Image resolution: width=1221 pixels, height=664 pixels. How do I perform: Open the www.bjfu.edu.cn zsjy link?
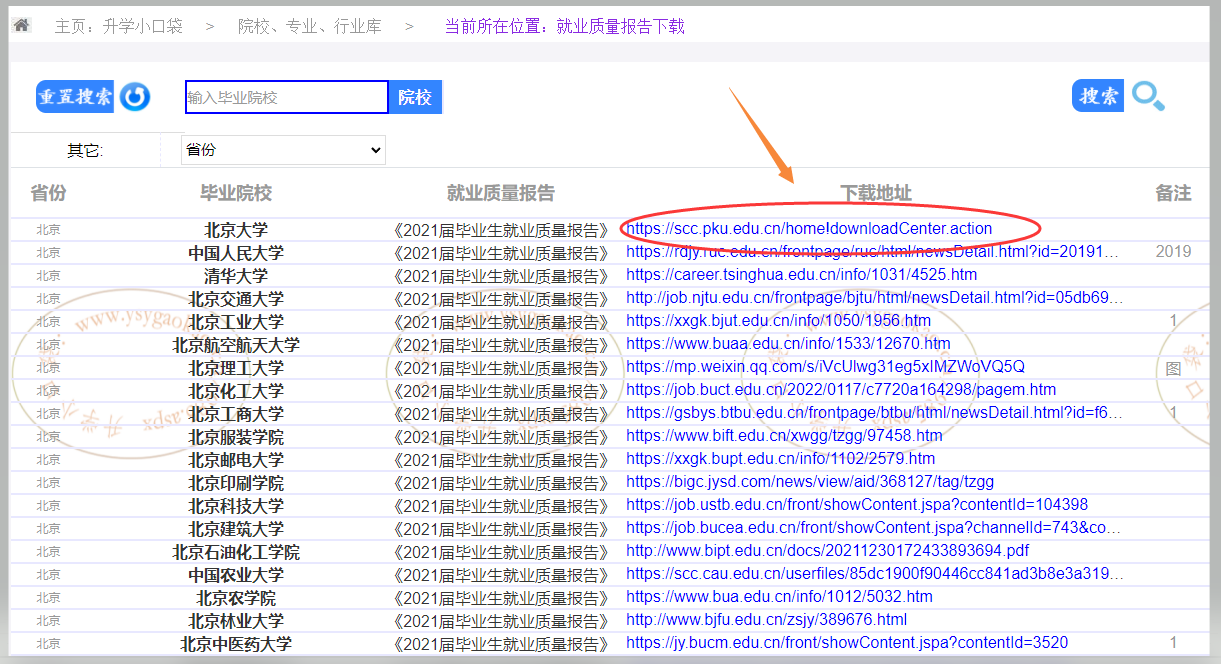[766, 620]
